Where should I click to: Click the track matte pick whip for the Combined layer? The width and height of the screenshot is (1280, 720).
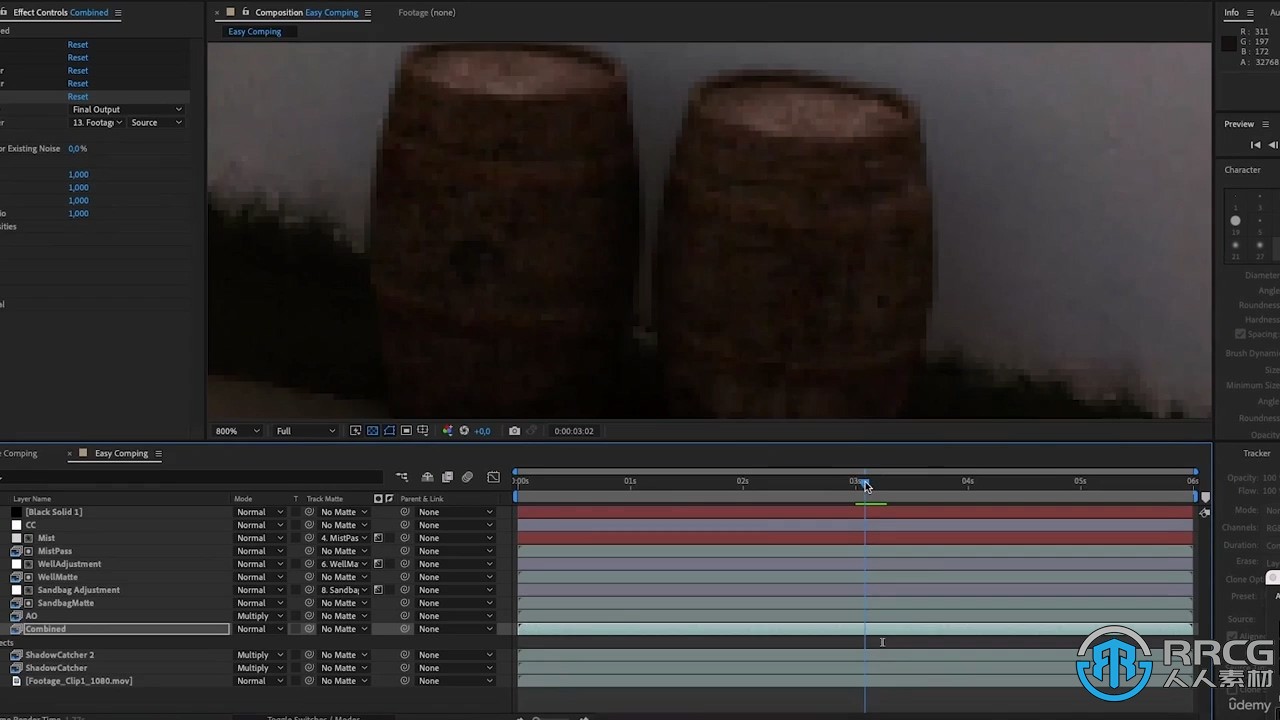click(x=309, y=629)
